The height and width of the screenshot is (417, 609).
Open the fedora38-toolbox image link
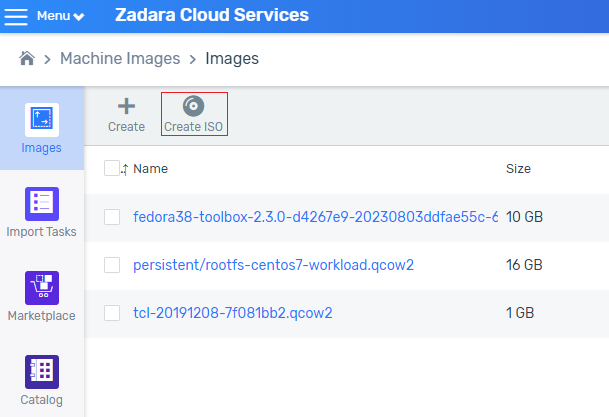(315, 217)
